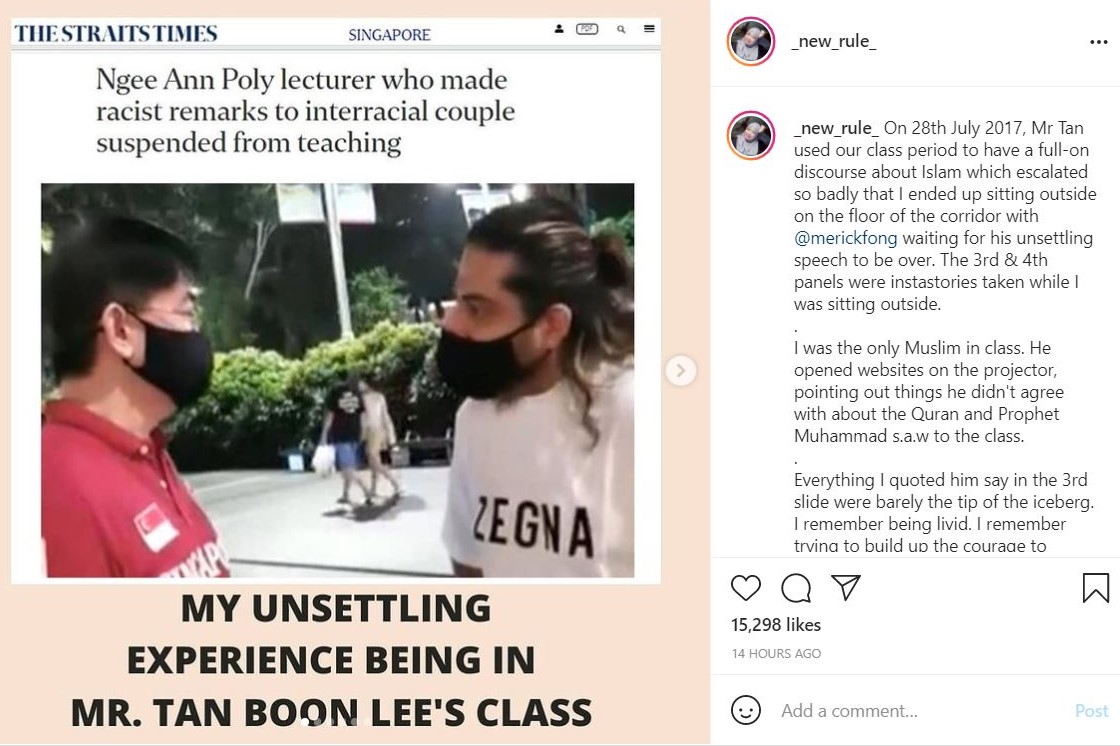Click the Straits Times search magnifier icon
Screen dimensions: 1120x746
621,29
